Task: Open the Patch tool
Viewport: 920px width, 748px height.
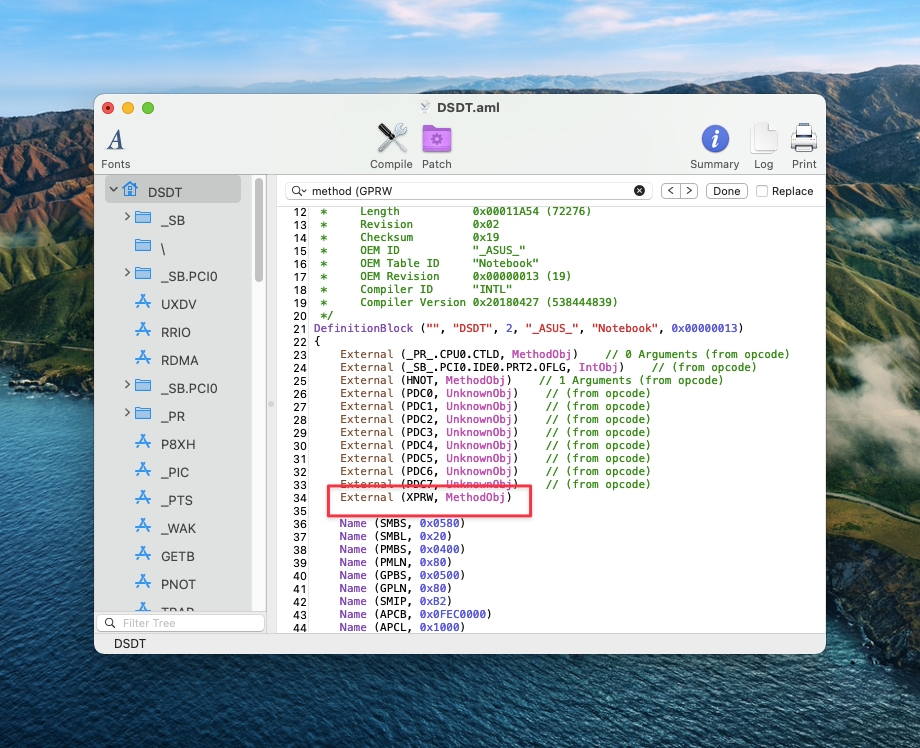Action: [436, 146]
